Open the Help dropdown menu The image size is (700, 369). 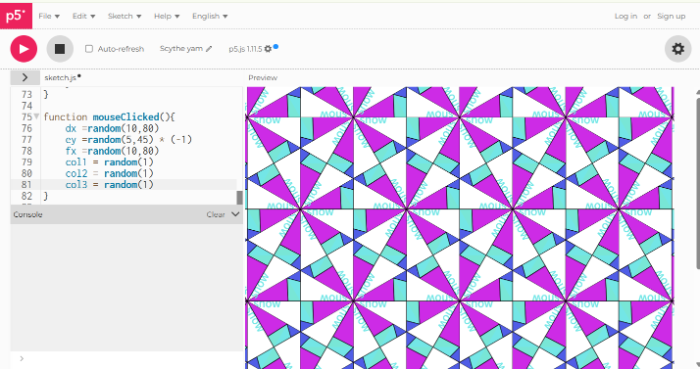click(x=167, y=16)
